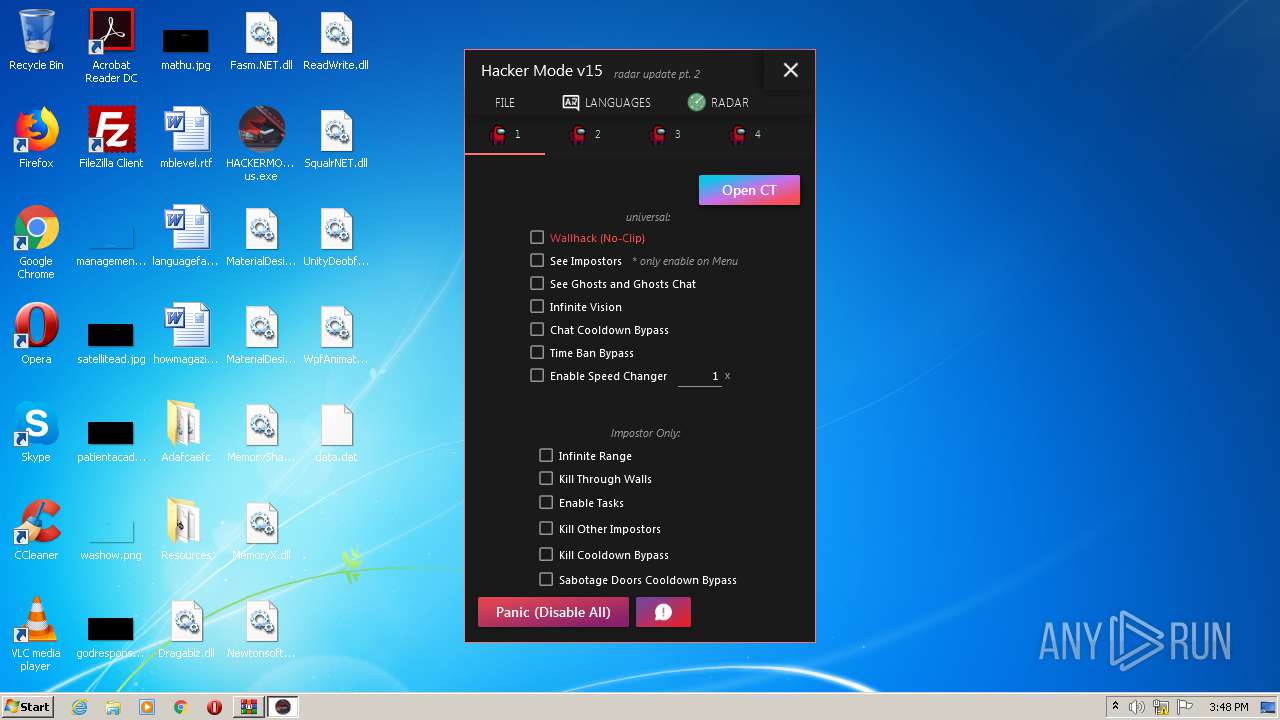This screenshot has height=720, width=1280.
Task: Launch the Opera browser shortcut
Action: coord(36,334)
